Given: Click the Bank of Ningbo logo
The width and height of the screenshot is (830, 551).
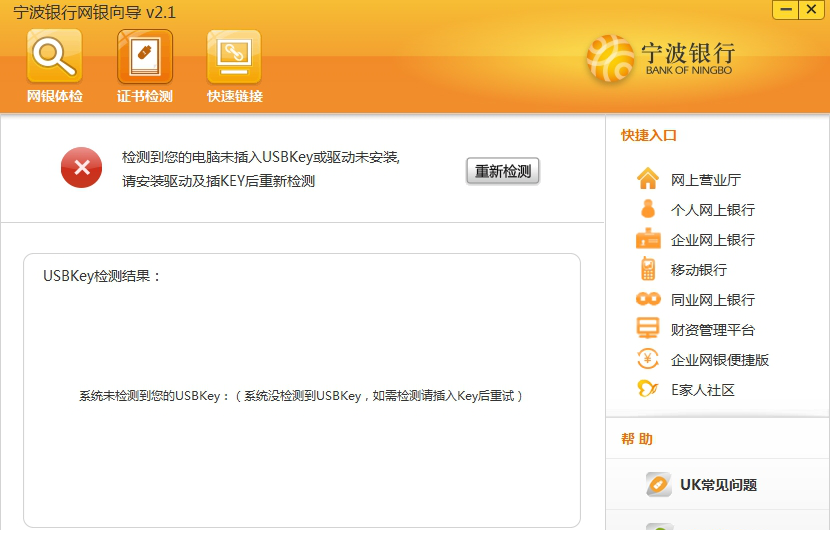Looking at the screenshot, I should 661,58.
